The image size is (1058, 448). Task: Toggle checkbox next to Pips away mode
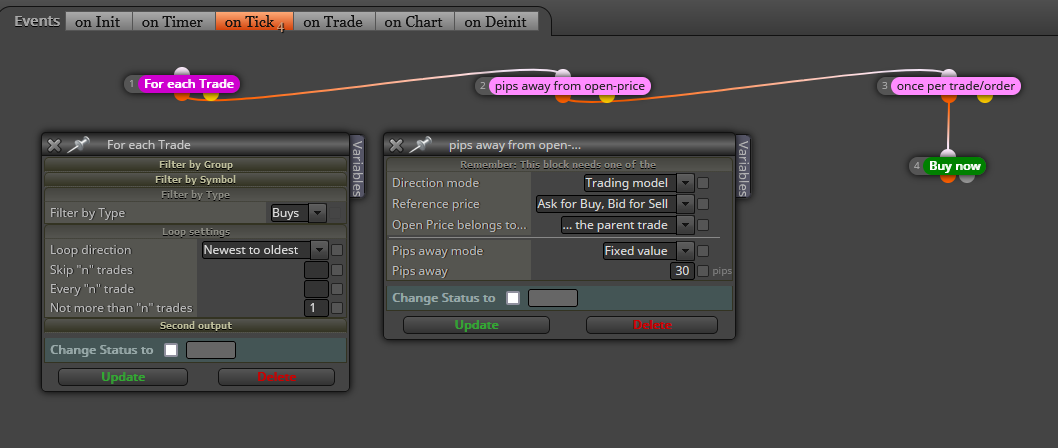pos(703,251)
